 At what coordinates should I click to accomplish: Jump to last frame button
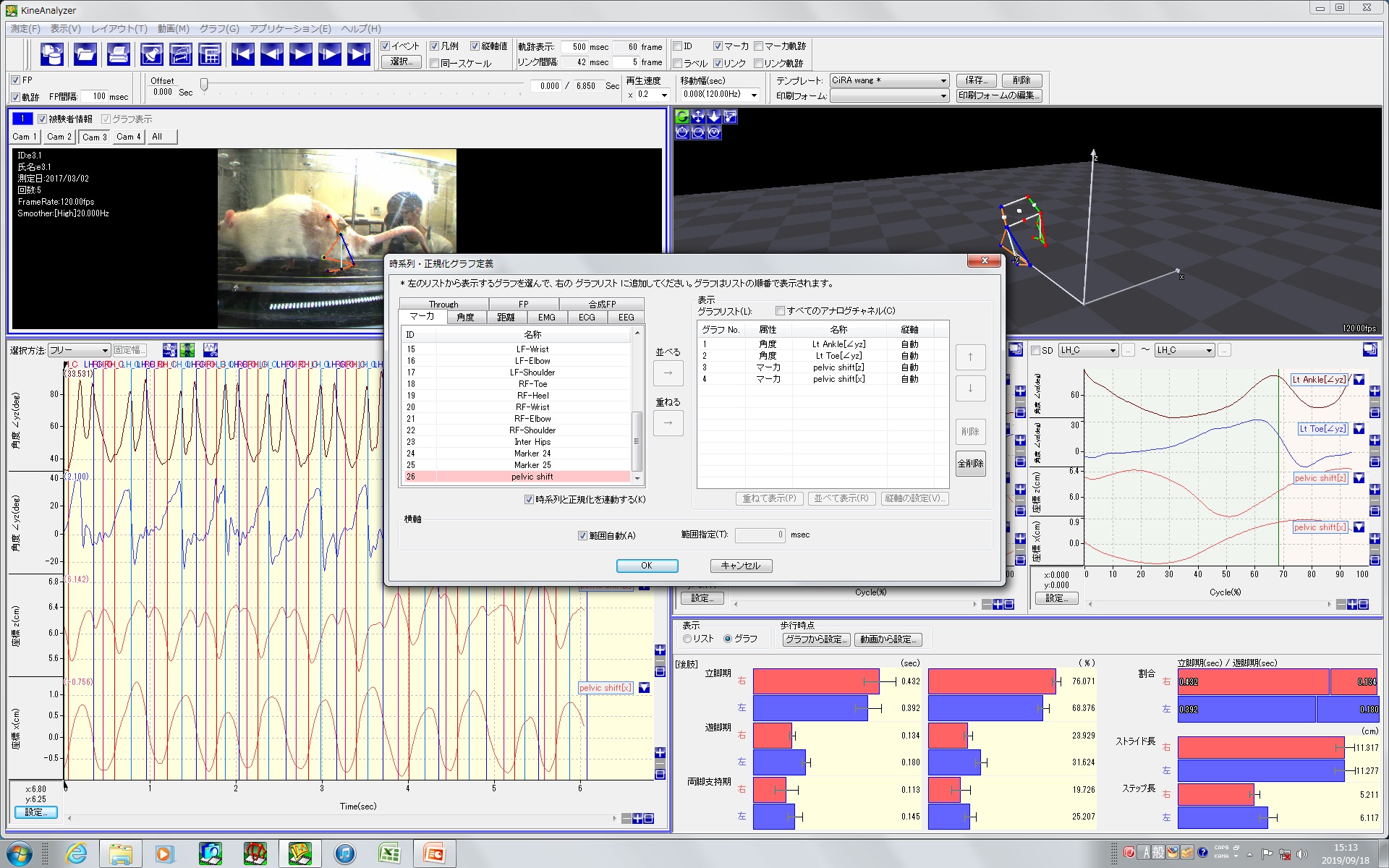tap(358, 54)
